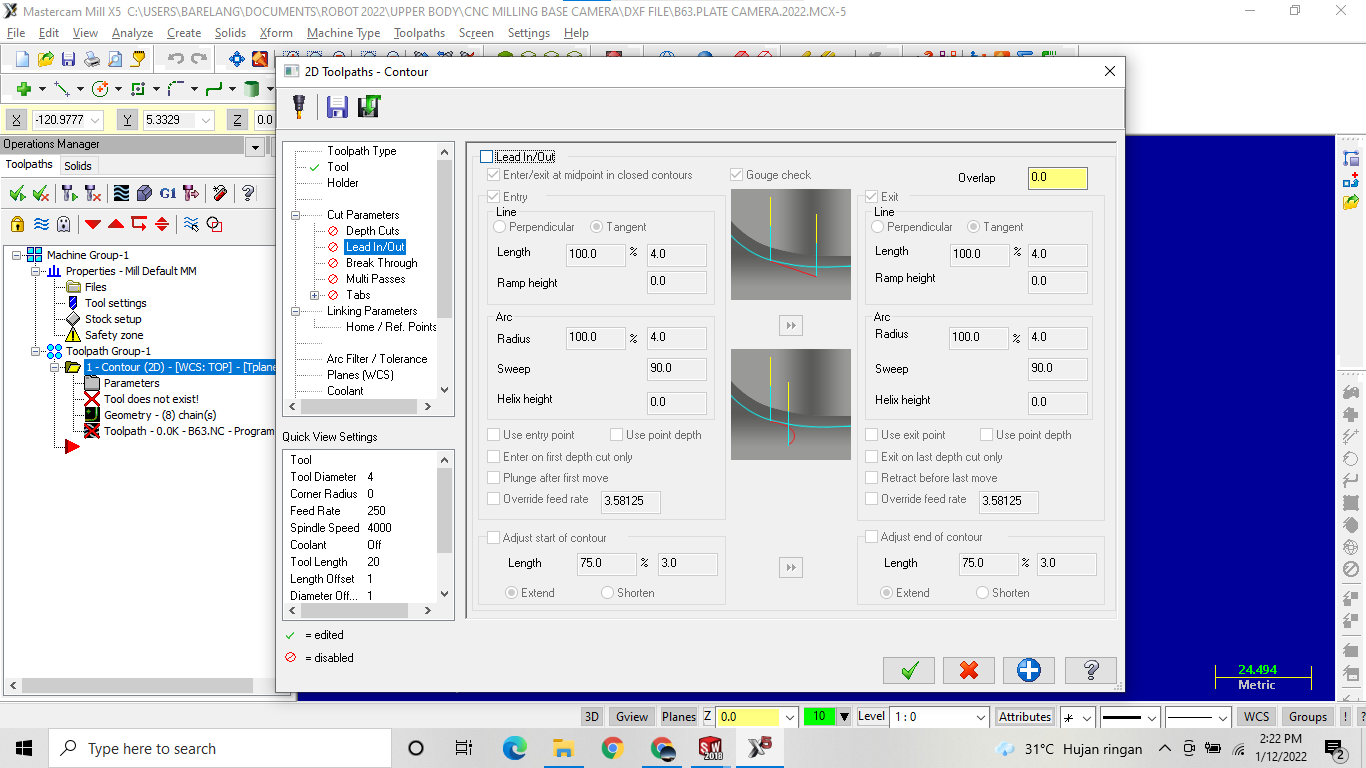Viewport: 1366px width, 768px height.
Task: Click the G1 post selected operations icon
Action: point(167,194)
